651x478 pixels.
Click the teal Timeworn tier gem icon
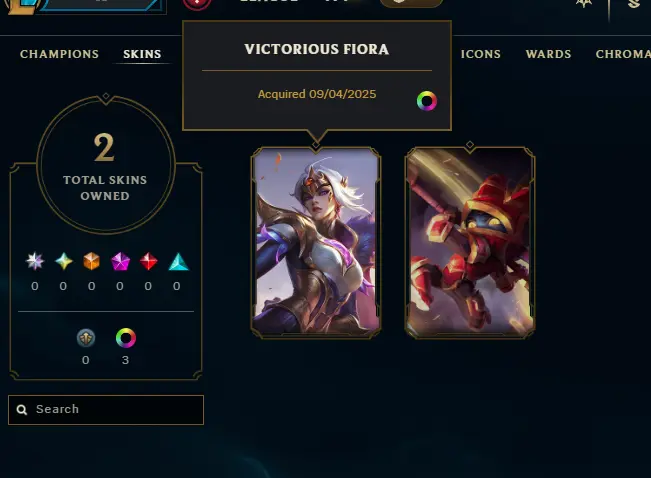point(179,262)
